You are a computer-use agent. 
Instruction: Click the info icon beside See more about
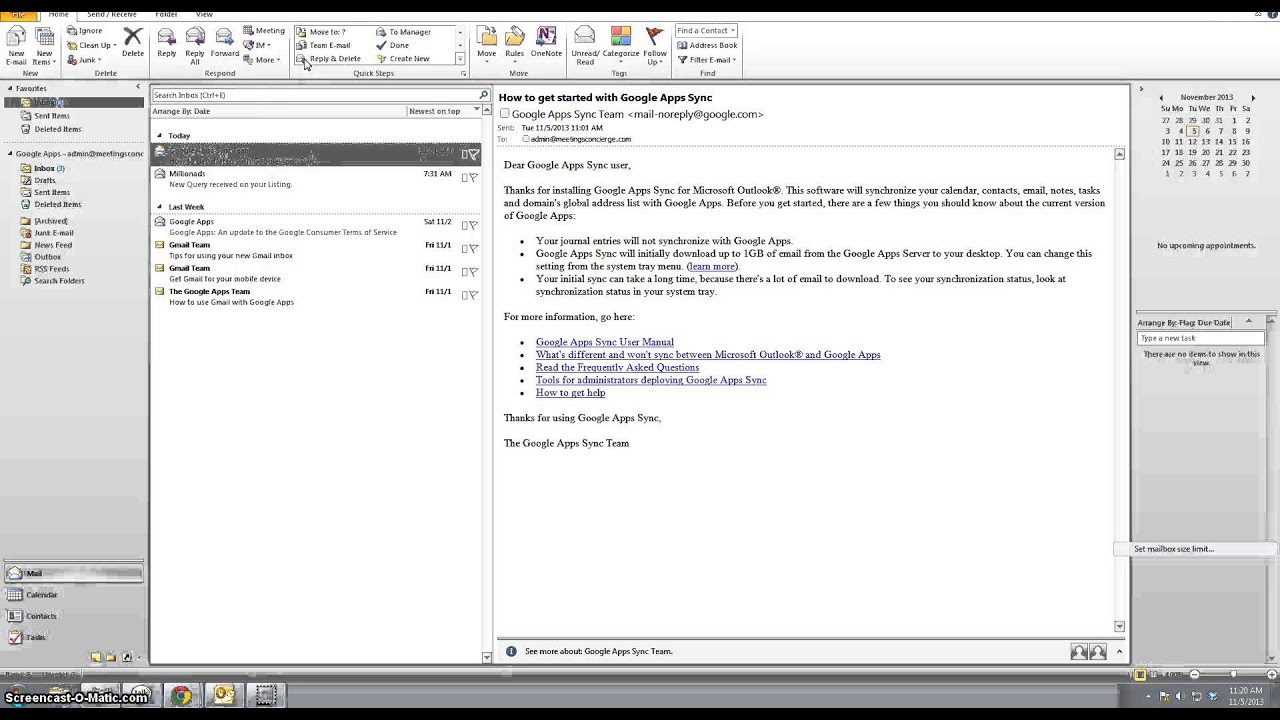coord(511,651)
